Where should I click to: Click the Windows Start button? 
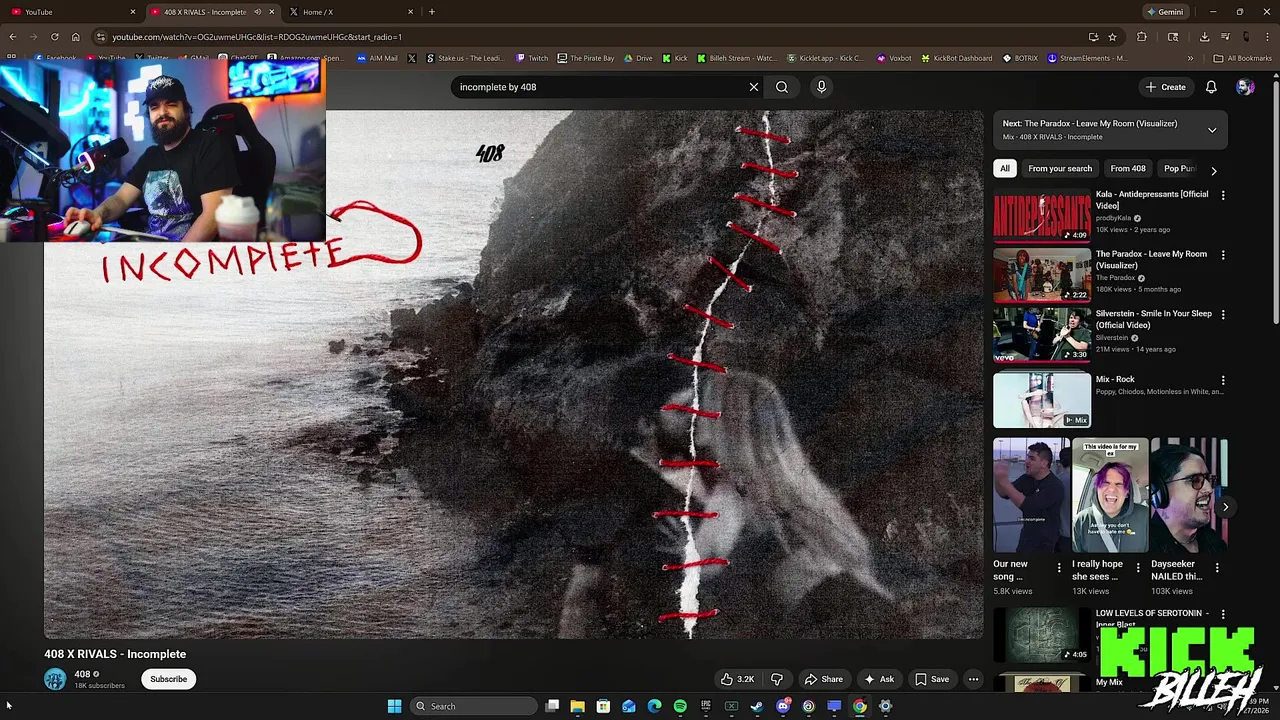[394, 706]
